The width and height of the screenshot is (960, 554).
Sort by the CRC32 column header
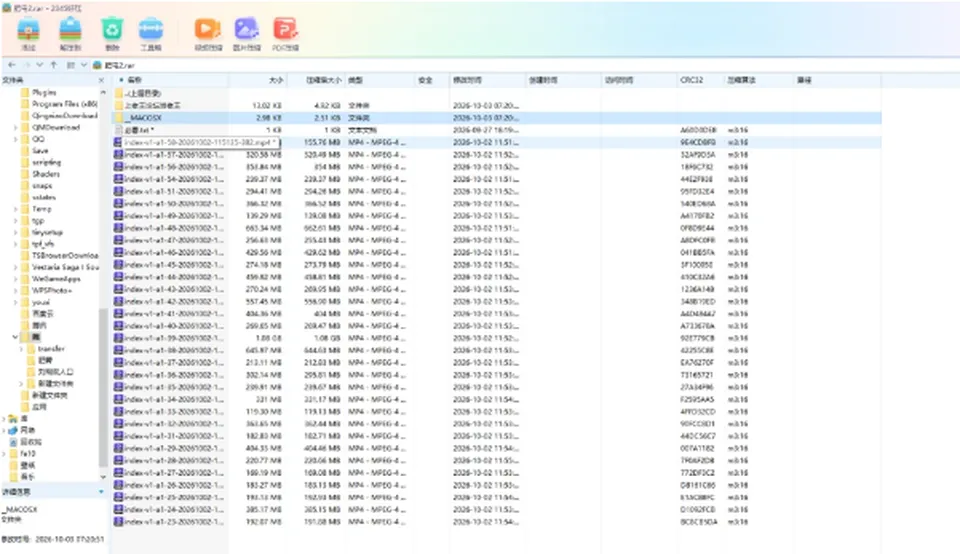[x=700, y=80]
